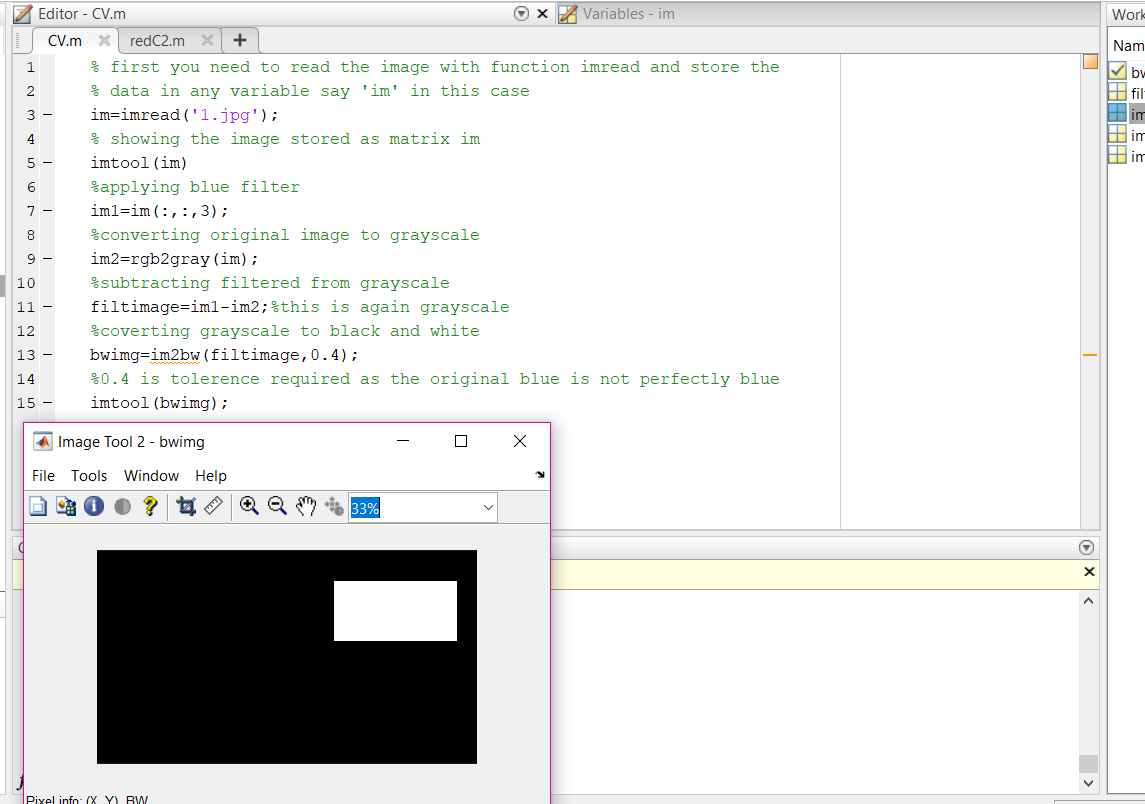Open the File menu of Image Tool
This screenshot has height=804, width=1145.
[x=43, y=475]
